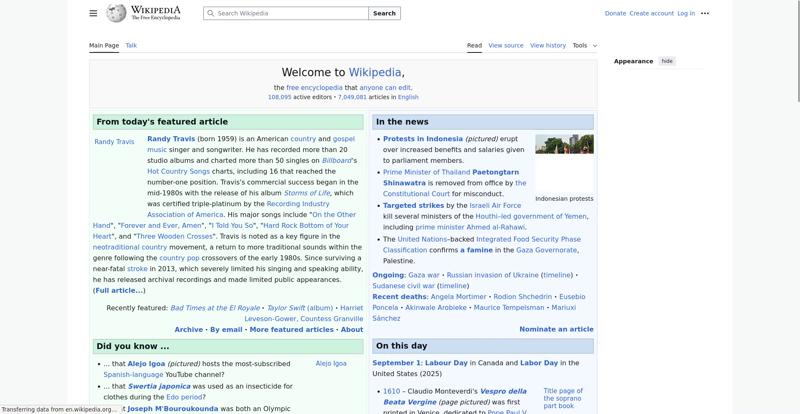
Task: Click the anyone can edit link
Action: pos(385,88)
